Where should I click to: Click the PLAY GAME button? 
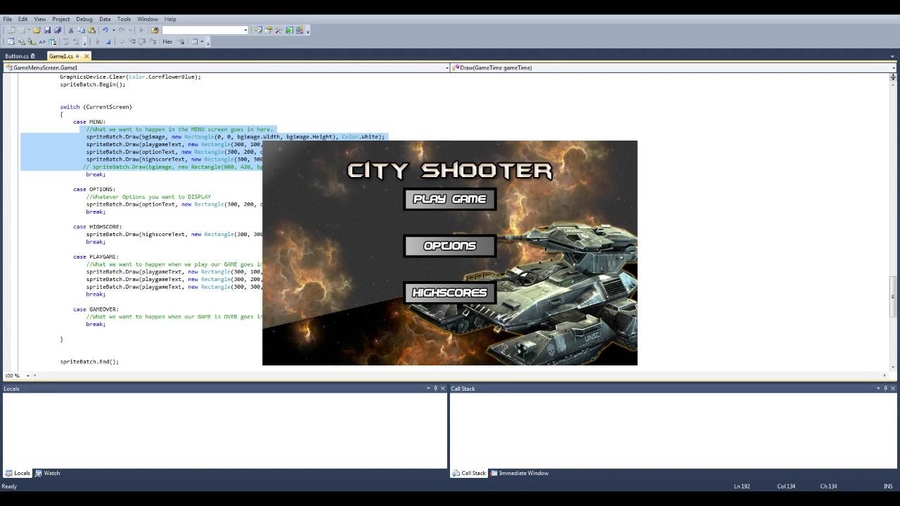coord(450,199)
